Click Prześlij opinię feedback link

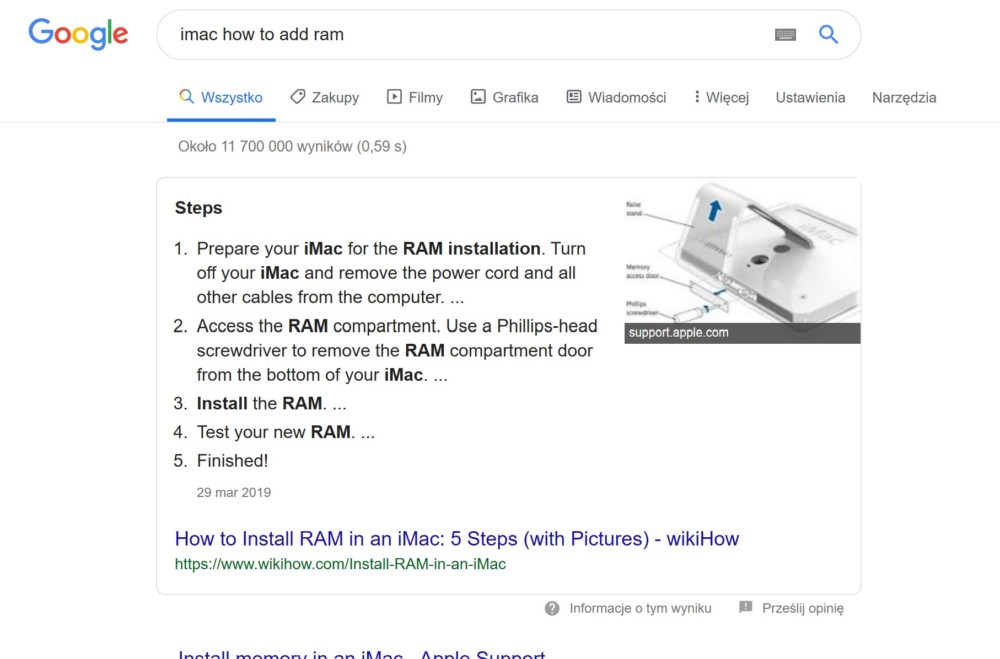tap(802, 609)
